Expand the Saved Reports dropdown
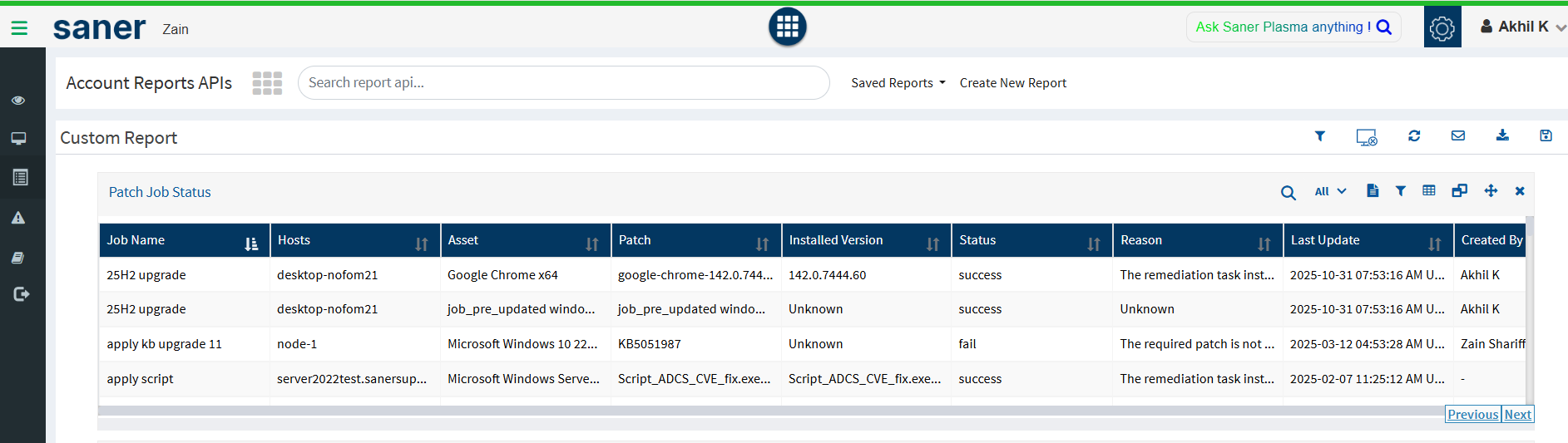The image size is (1568, 443). [898, 83]
